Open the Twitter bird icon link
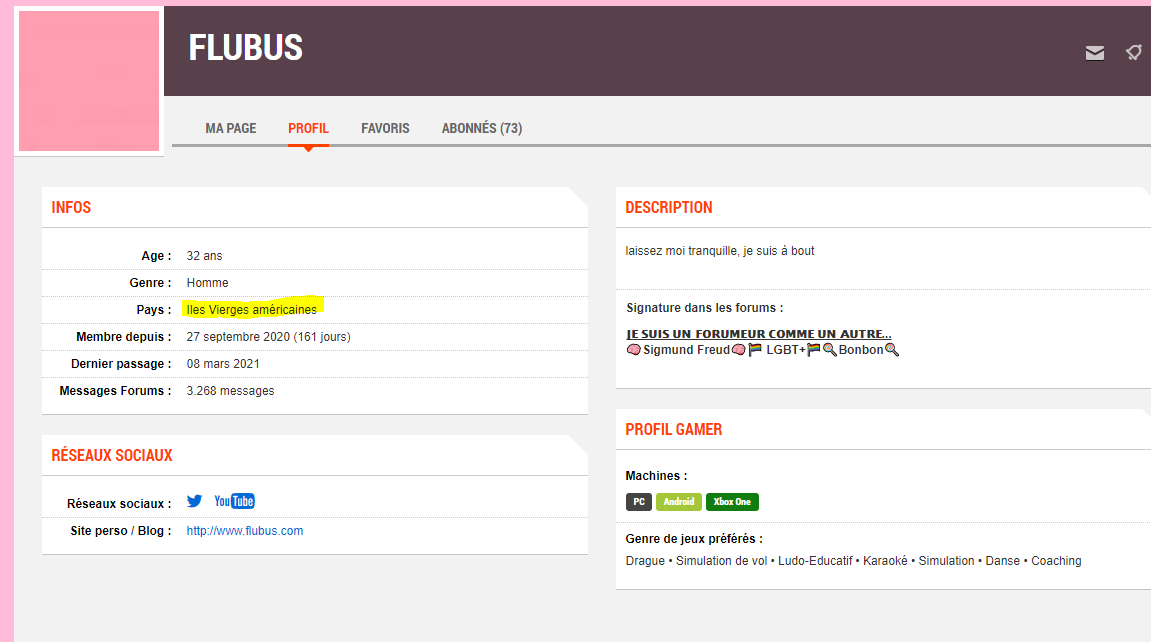This screenshot has width=1151, height=642. 194,501
